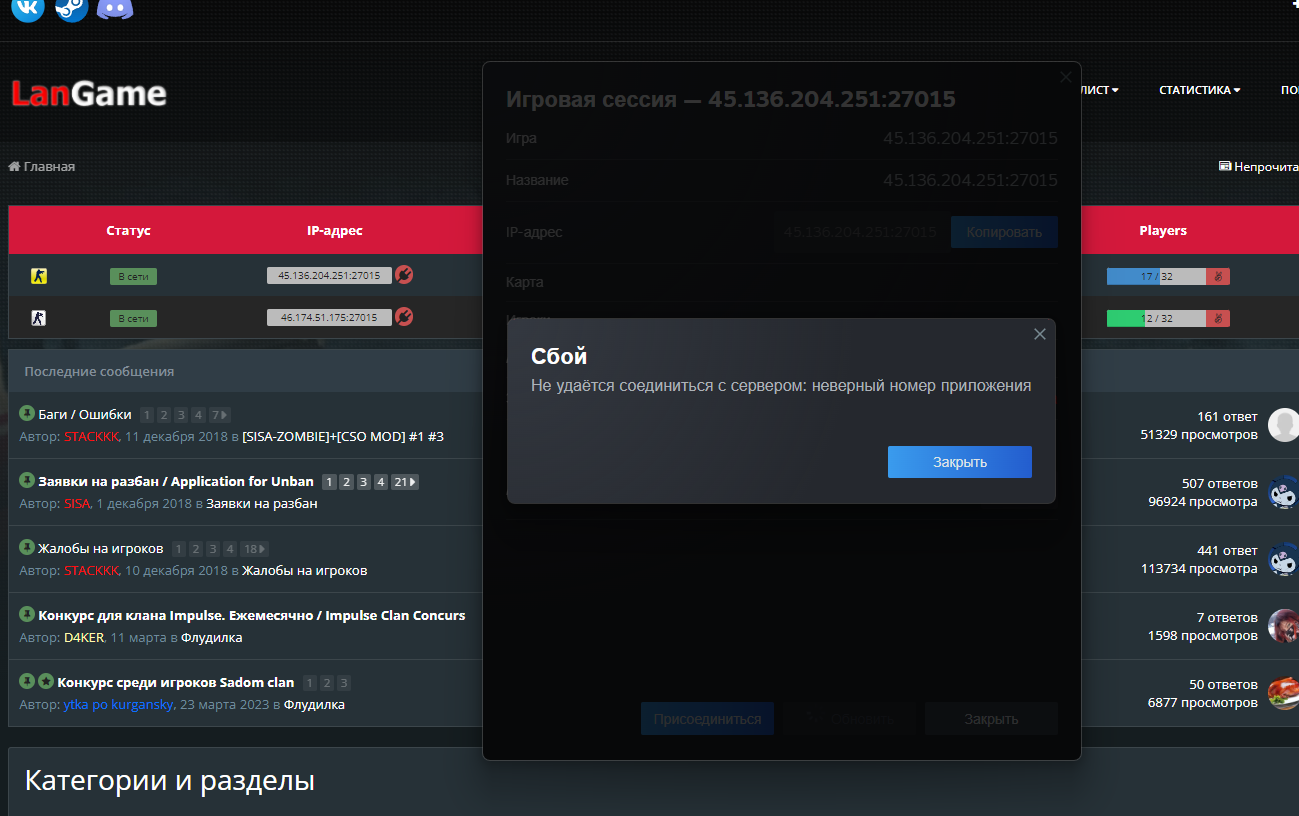Go to page 2 of Конкурс среди игроков Sadom clan
Image resolution: width=1299 pixels, height=816 pixels.
click(327, 683)
